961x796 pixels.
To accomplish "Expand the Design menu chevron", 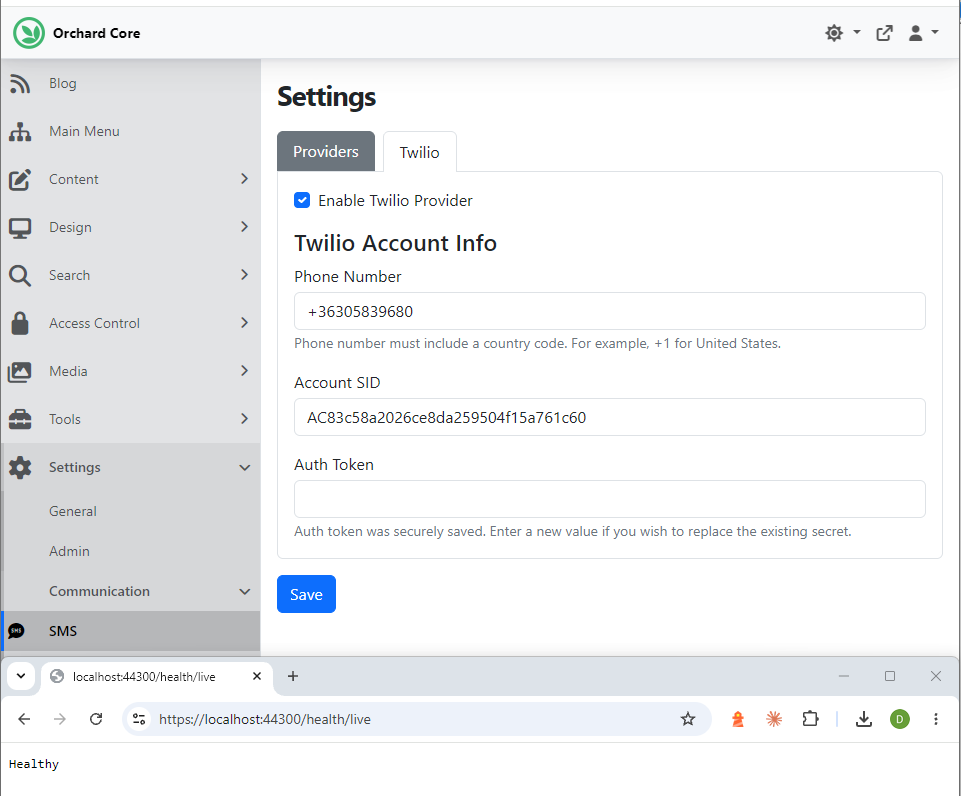I will pyautogui.click(x=245, y=227).
